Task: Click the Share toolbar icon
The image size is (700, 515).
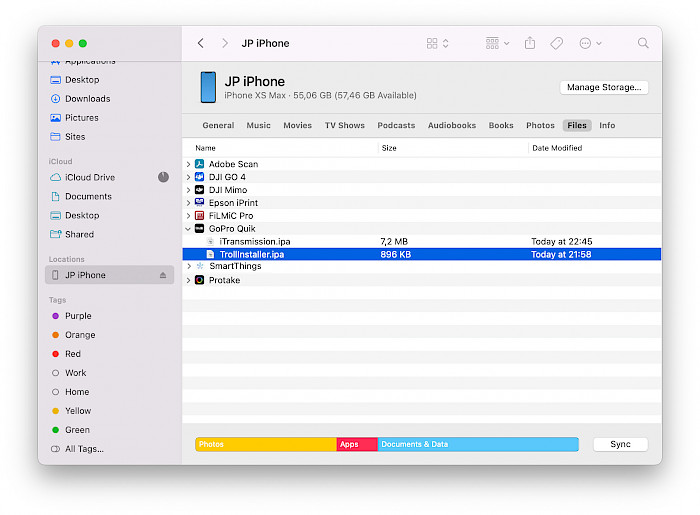Action: pos(530,43)
